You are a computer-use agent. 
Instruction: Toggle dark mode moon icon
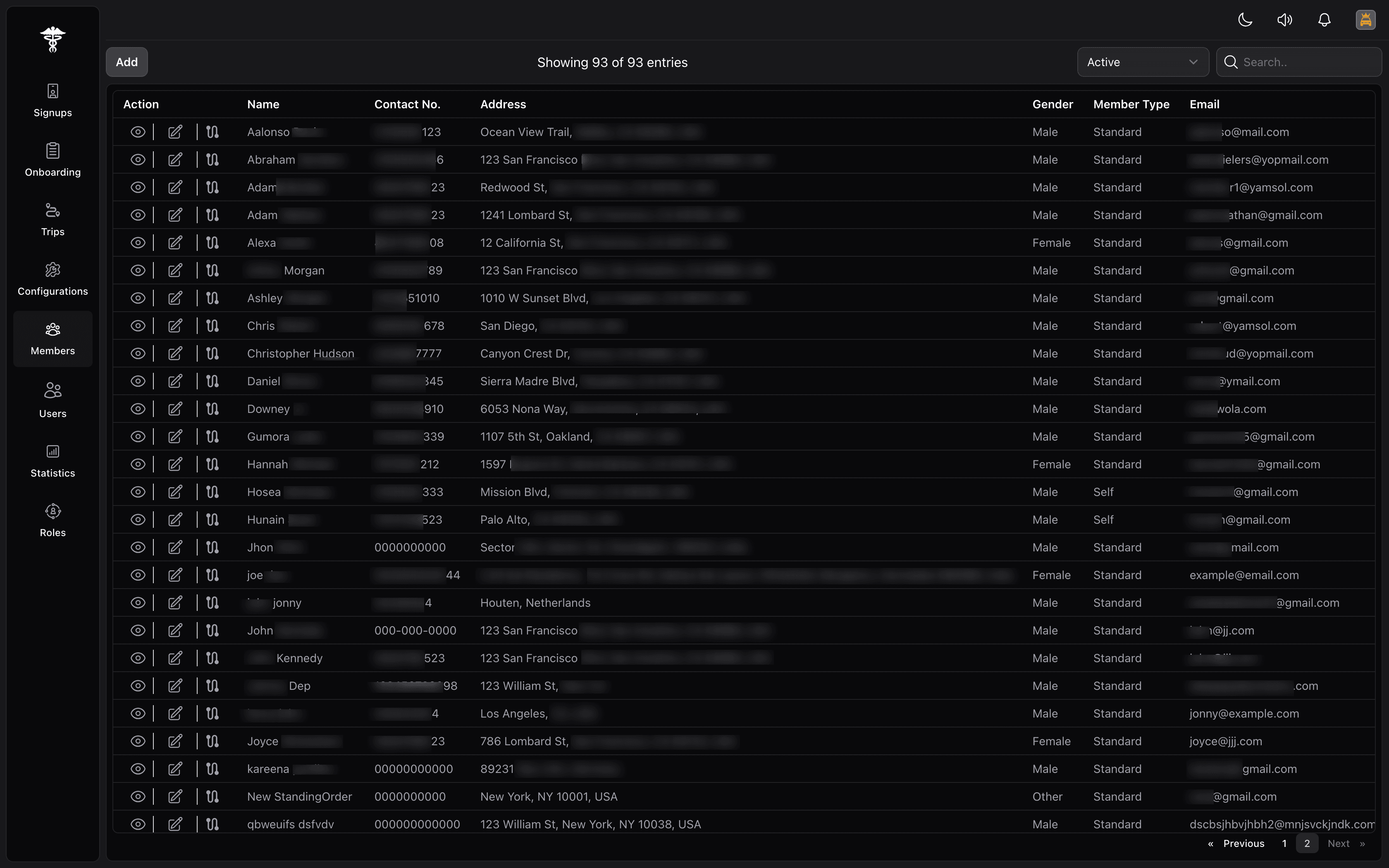pos(1245,20)
